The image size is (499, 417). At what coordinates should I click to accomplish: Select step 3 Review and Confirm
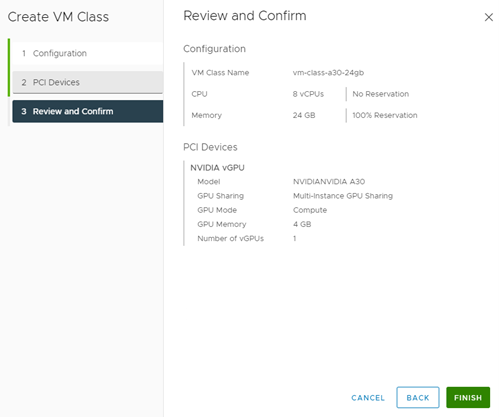[88, 111]
